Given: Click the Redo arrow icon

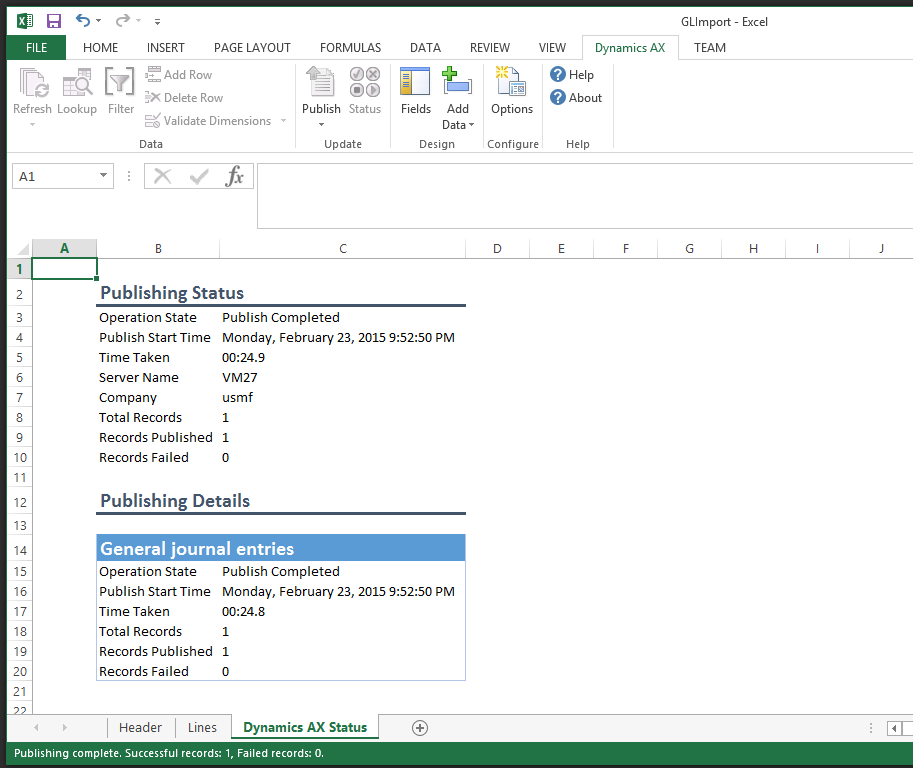Looking at the screenshot, I should click(x=122, y=21).
